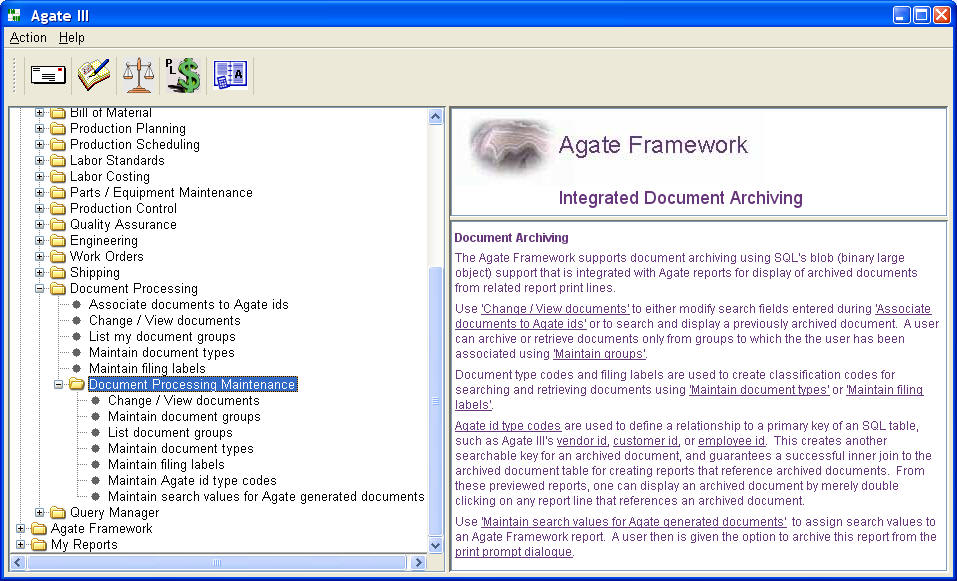Collapse the Document Processing Maintenance node

[x=59, y=384]
